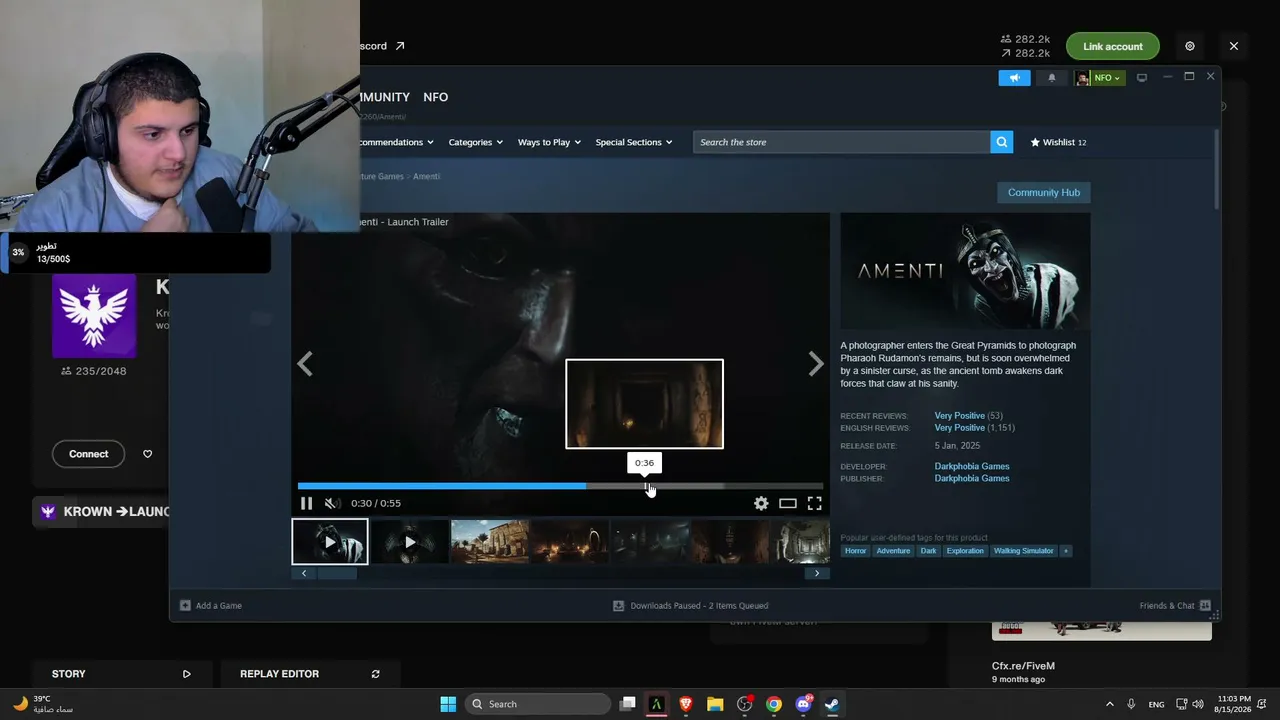Expand the Recommendations dropdown

point(396,142)
